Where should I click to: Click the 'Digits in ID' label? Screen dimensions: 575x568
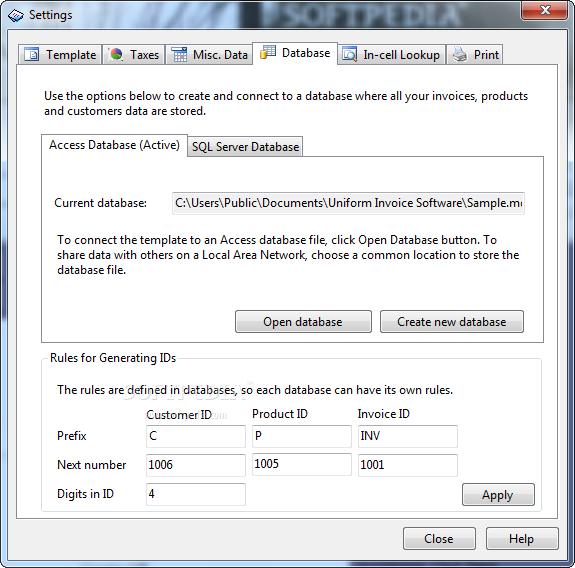85,494
